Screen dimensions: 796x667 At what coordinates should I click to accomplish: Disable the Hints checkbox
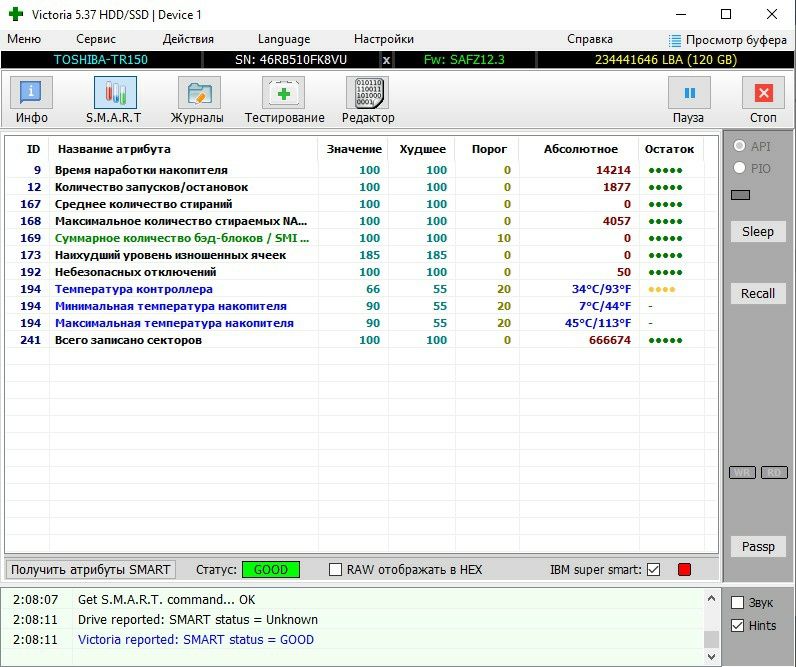pos(738,625)
